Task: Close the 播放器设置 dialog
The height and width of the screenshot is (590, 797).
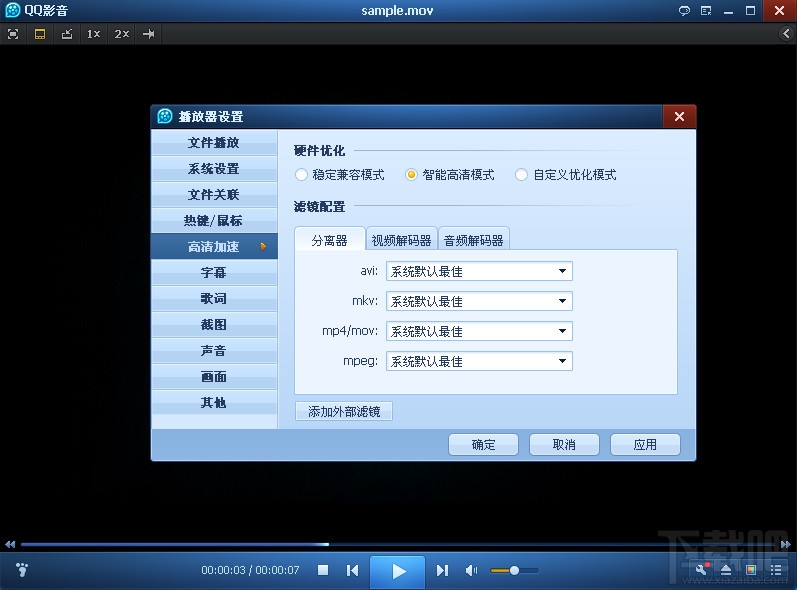Action: click(x=679, y=117)
